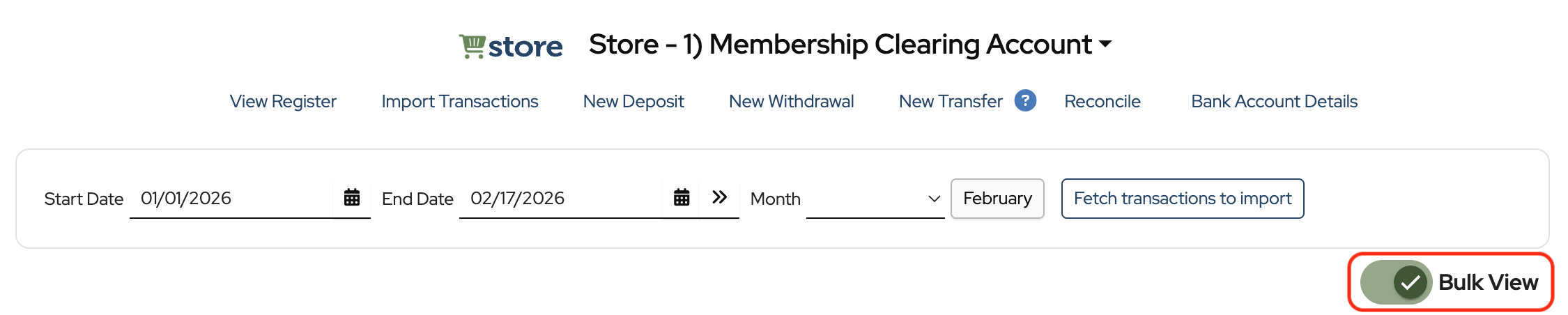Open the Month select dropdown
Viewport: 1568px width, 315px height.
click(x=875, y=199)
